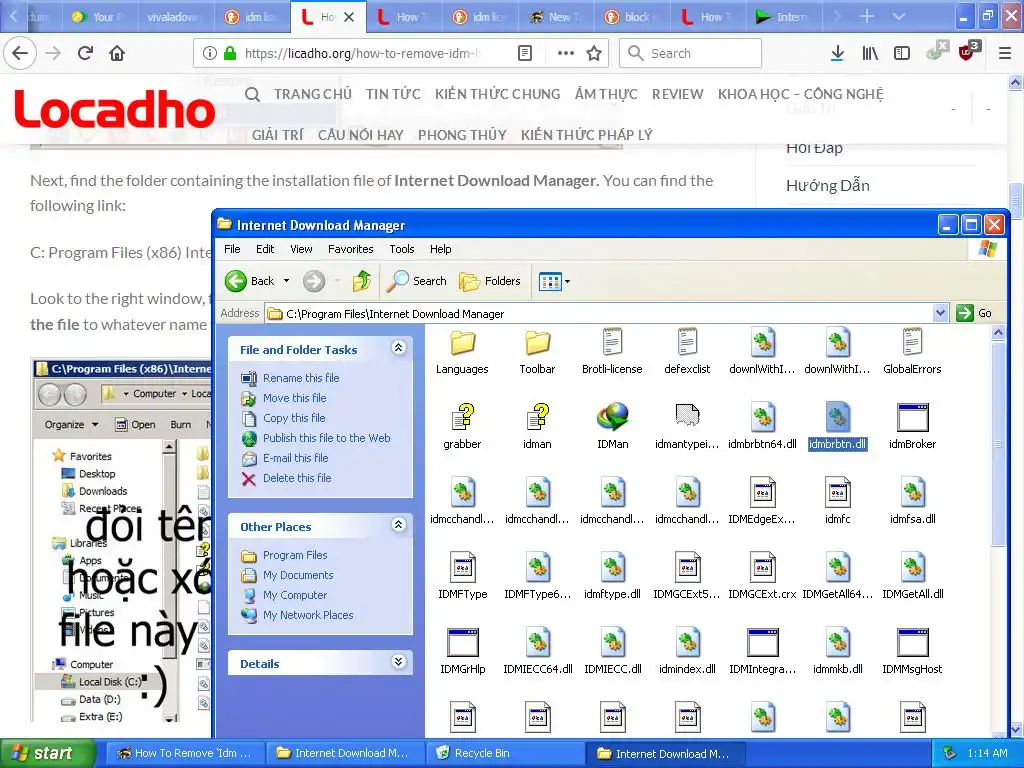1024x768 pixels.
Task: Switch to Recycle Bin taskbar item
Action: point(505,753)
